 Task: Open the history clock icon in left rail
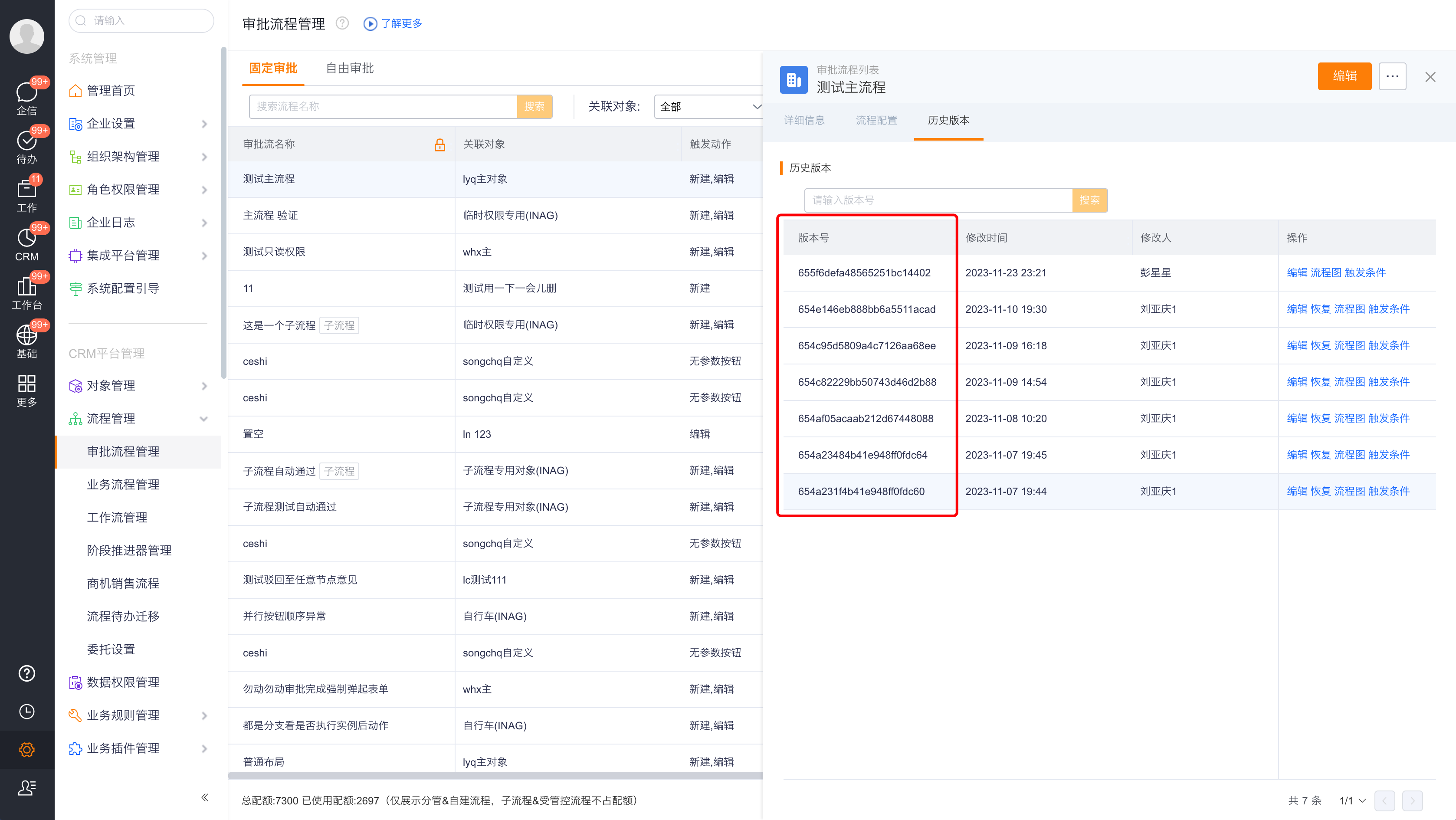[26, 711]
